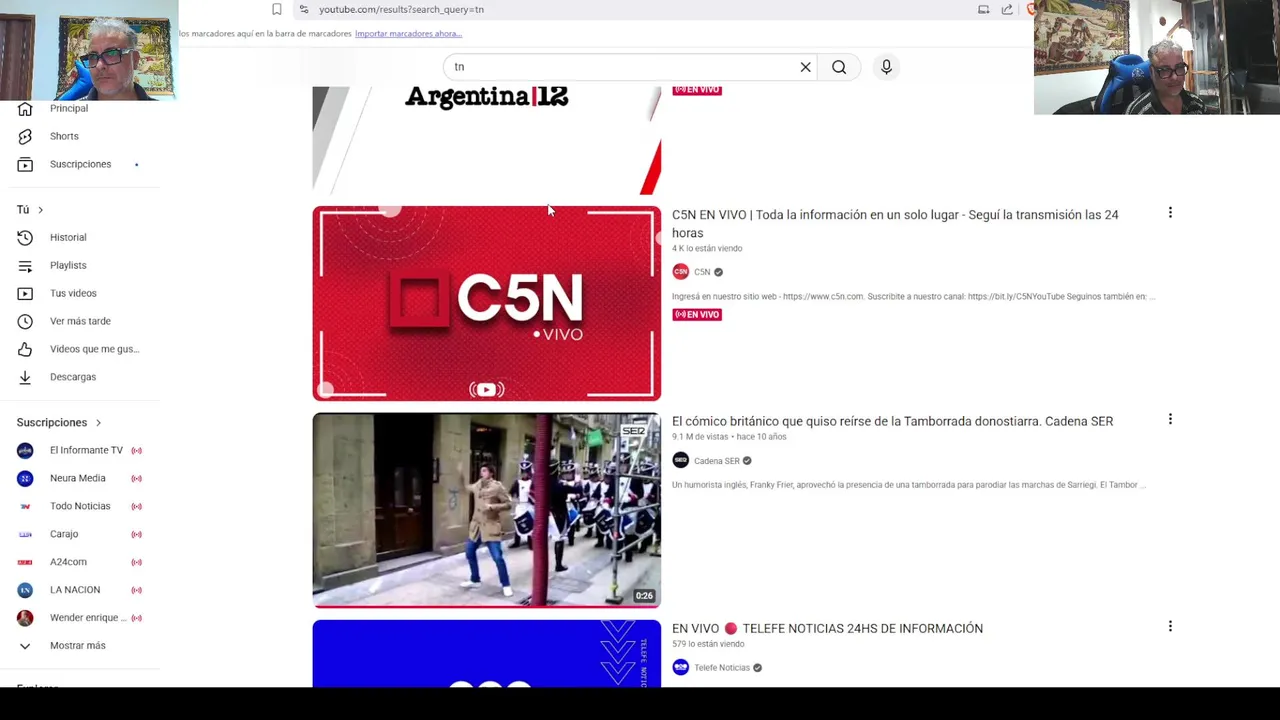This screenshot has width=1280, height=720.
Task: Click the microphone voice search icon
Action: coord(886,67)
